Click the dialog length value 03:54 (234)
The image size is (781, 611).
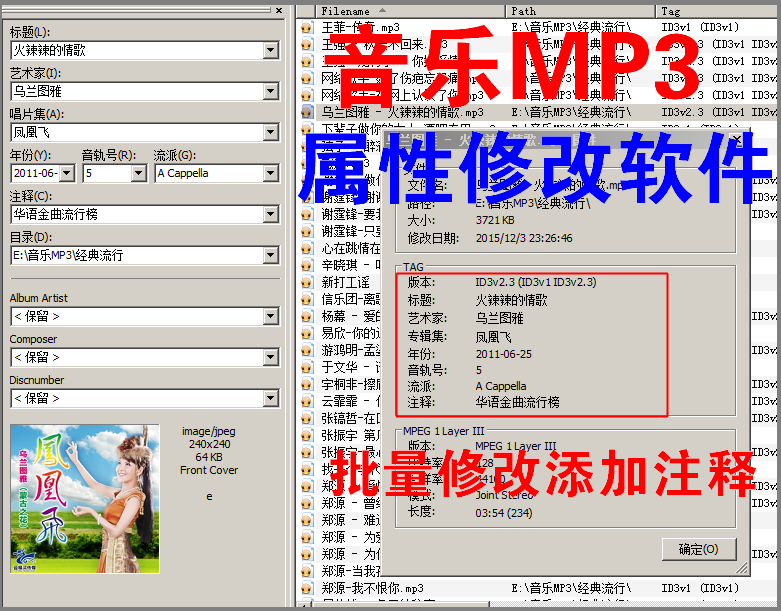[x=504, y=513]
